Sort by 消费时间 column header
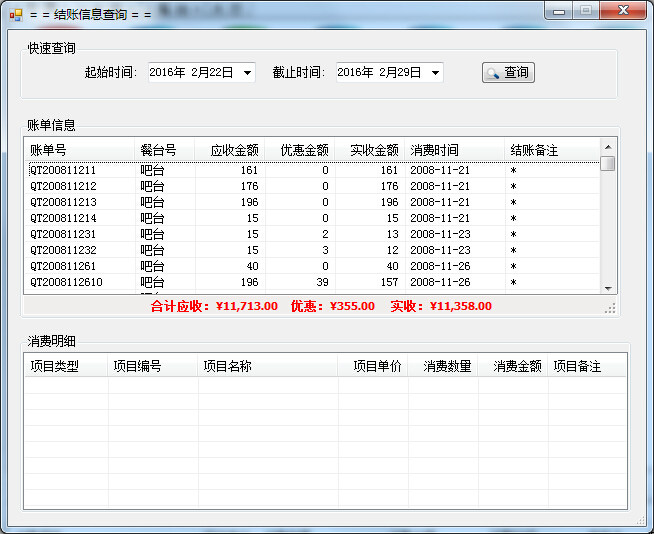The image size is (654, 534). point(455,150)
